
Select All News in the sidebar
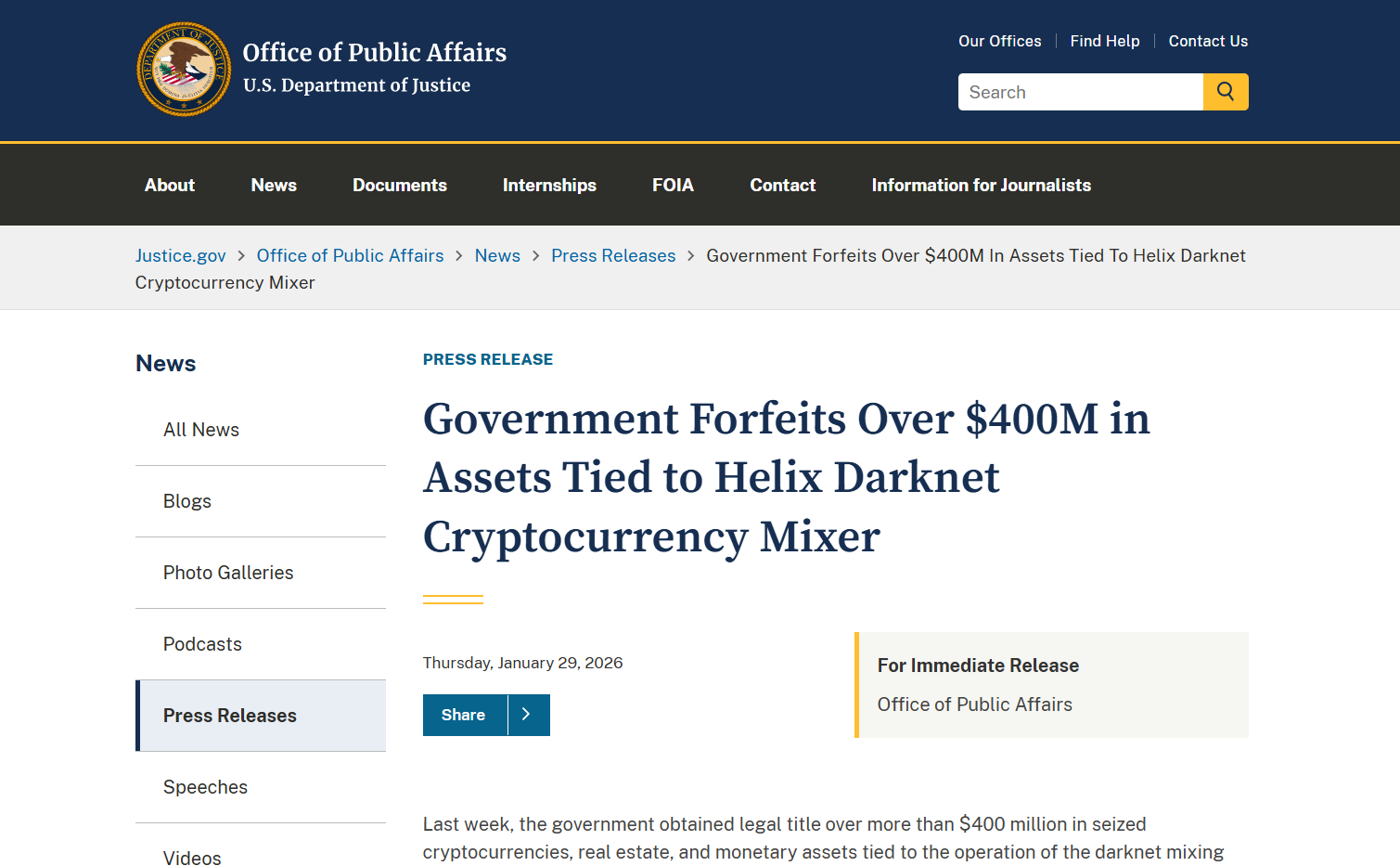(x=201, y=430)
